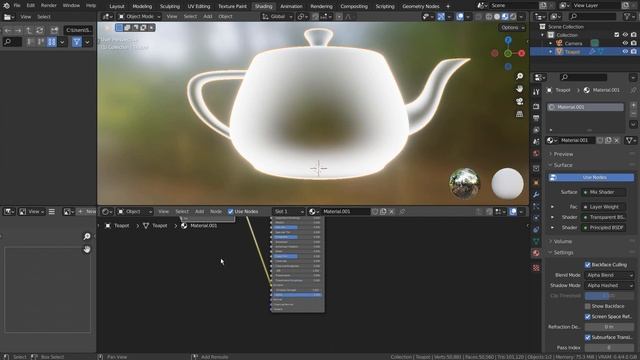
Task: Open the Modifiers wrench properties tab
Action: coord(536,194)
